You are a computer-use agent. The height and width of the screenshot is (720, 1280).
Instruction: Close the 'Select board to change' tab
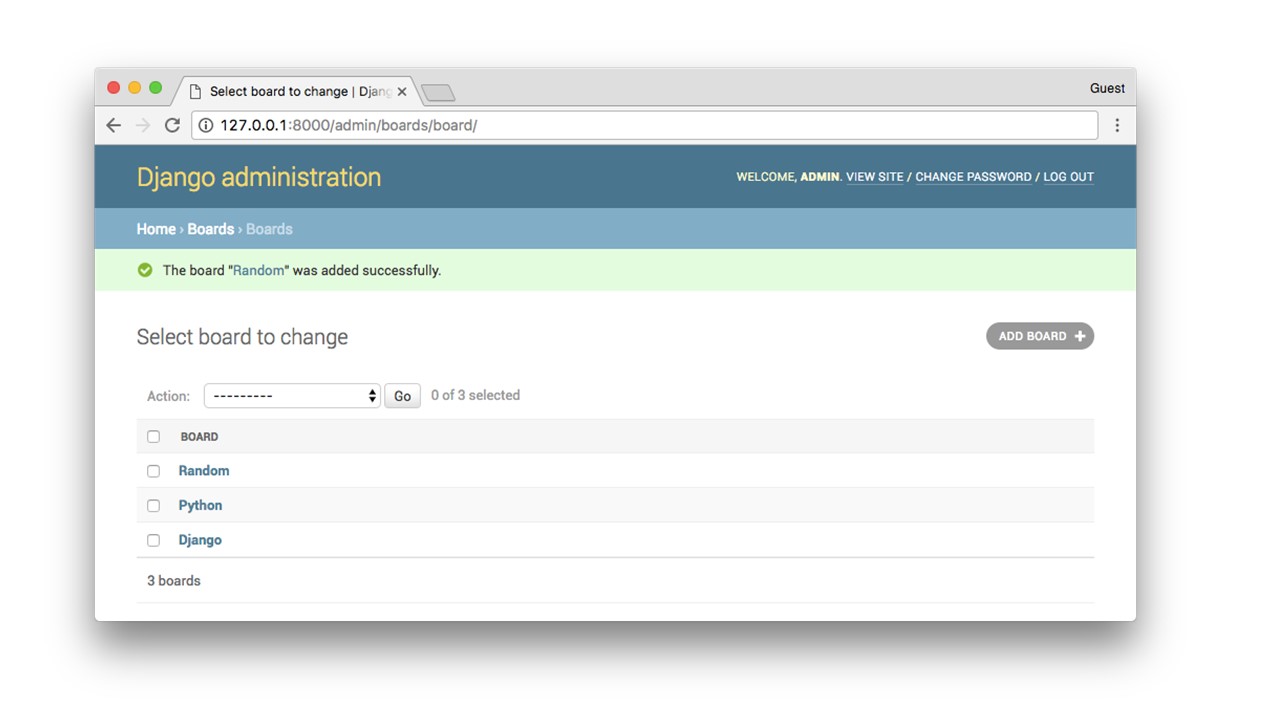point(402,91)
